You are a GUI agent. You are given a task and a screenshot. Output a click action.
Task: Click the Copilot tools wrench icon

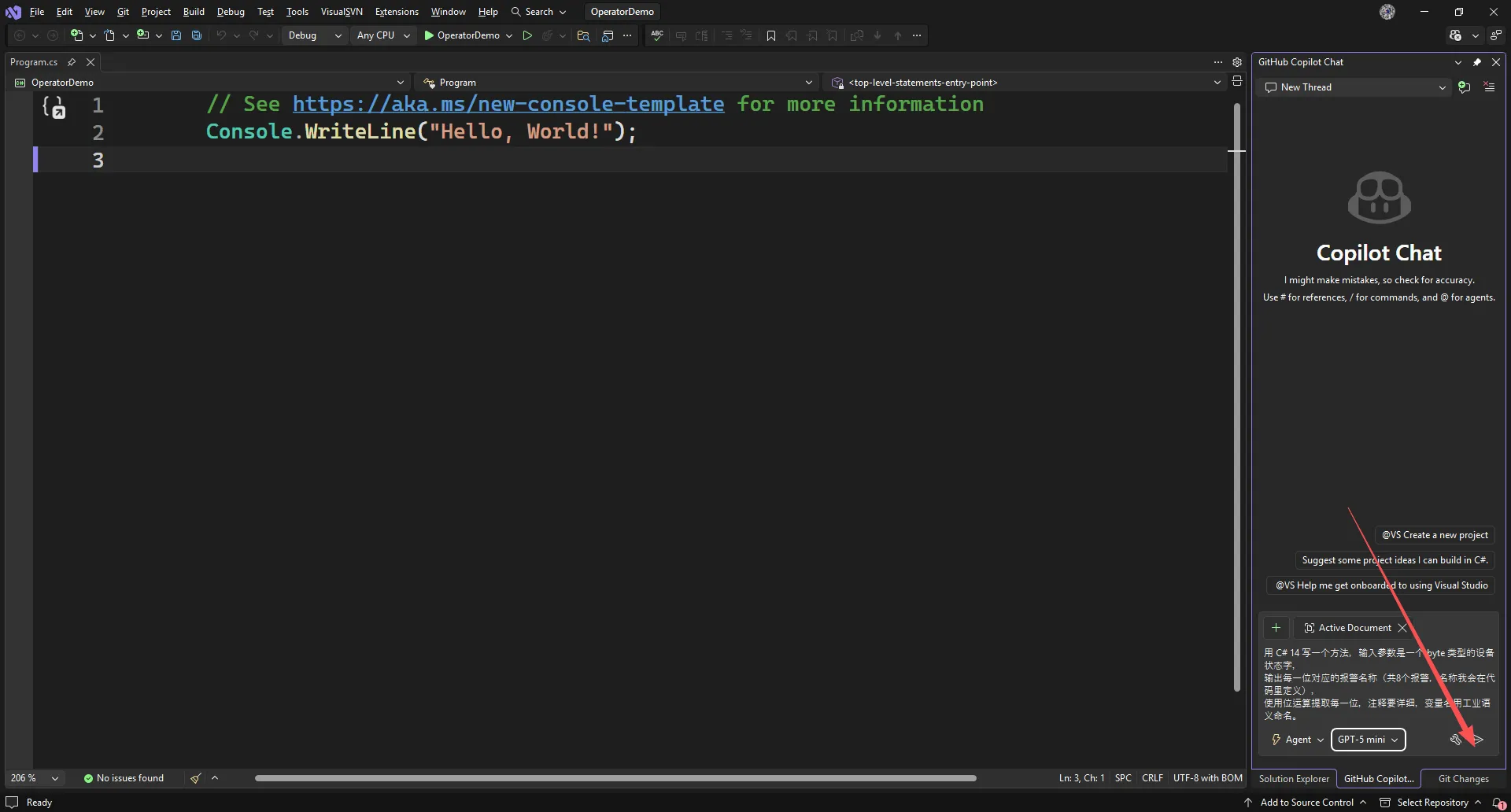pos(1456,740)
